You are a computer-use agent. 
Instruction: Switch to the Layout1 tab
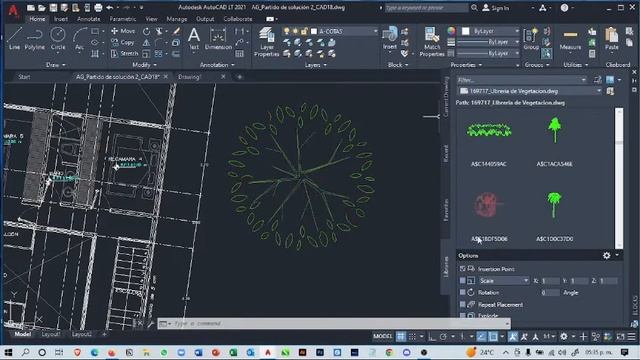click(51, 334)
